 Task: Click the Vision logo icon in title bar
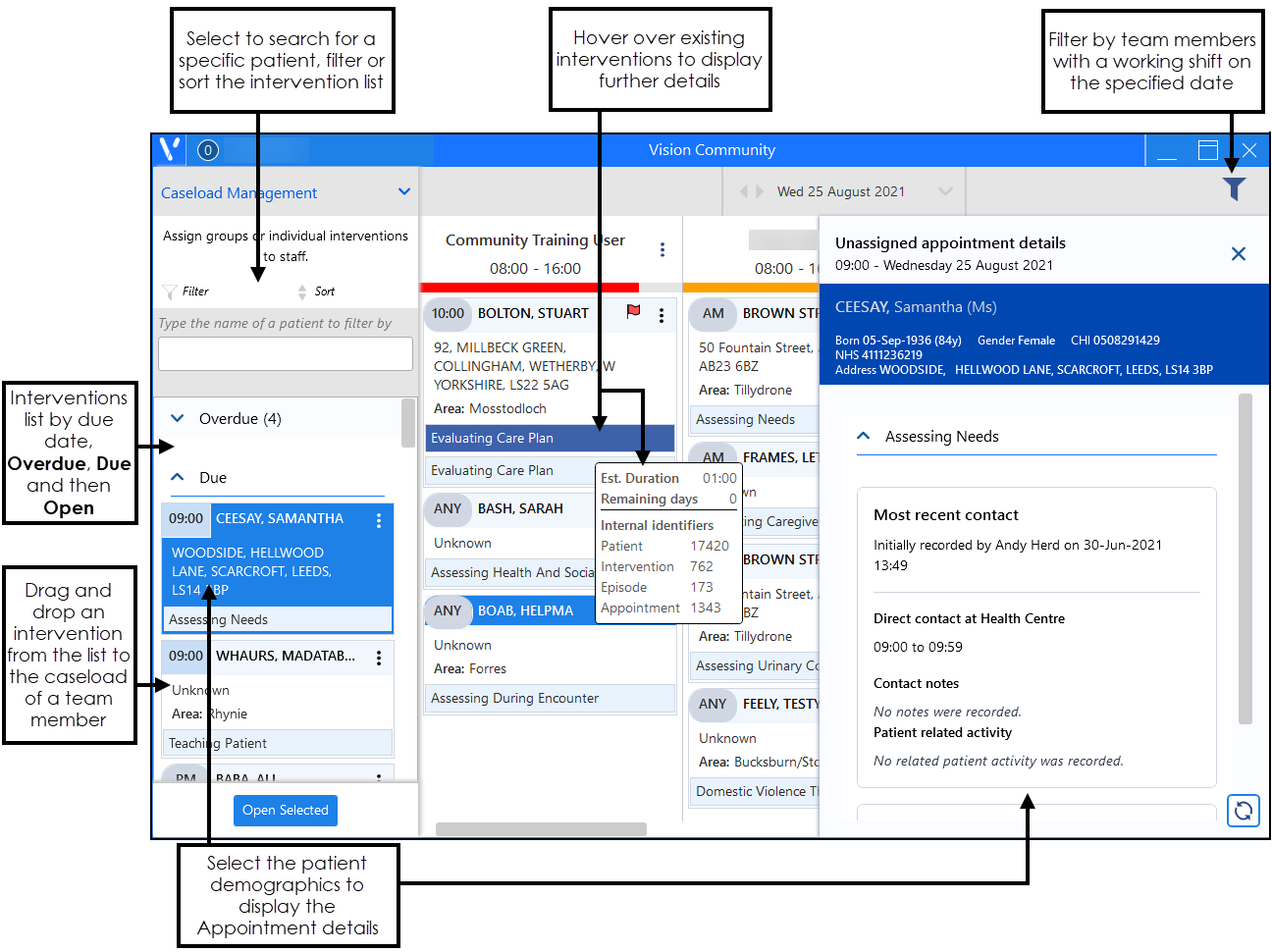tap(170, 149)
